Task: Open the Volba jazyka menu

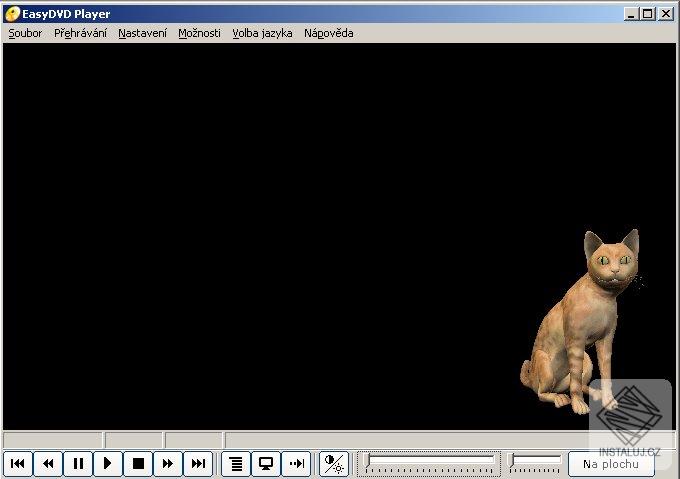Action: 262,33
